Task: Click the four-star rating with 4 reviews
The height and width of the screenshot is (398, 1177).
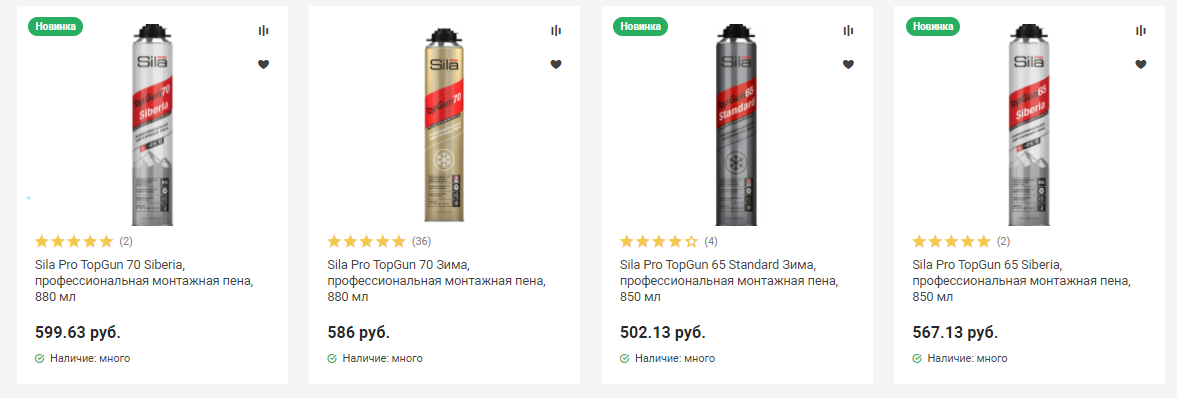Action: (669, 241)
